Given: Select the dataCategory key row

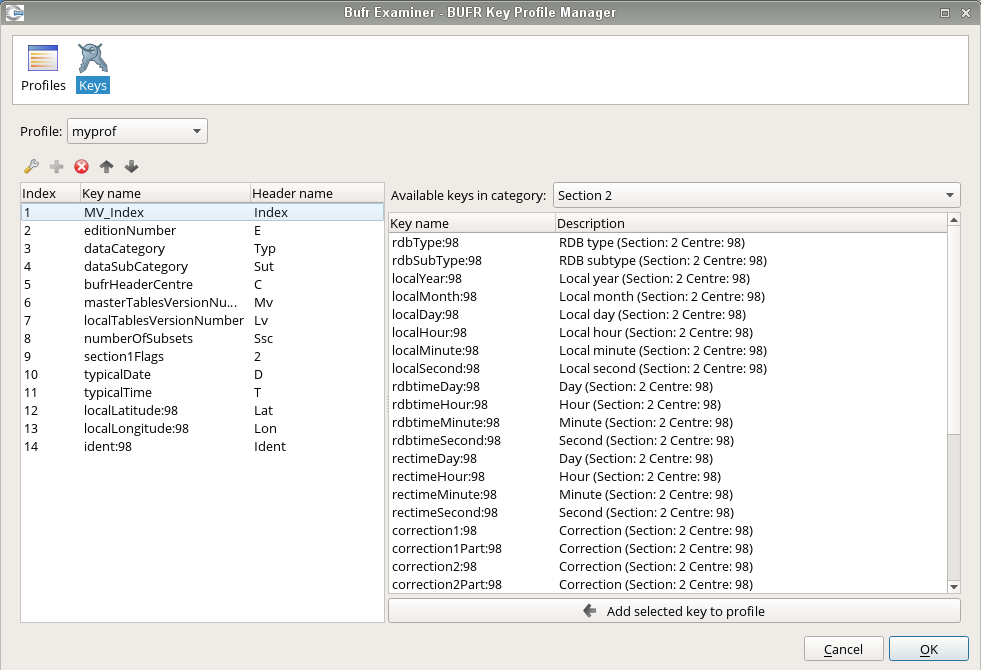Looking at the screenshot, I should click(202, 248).
